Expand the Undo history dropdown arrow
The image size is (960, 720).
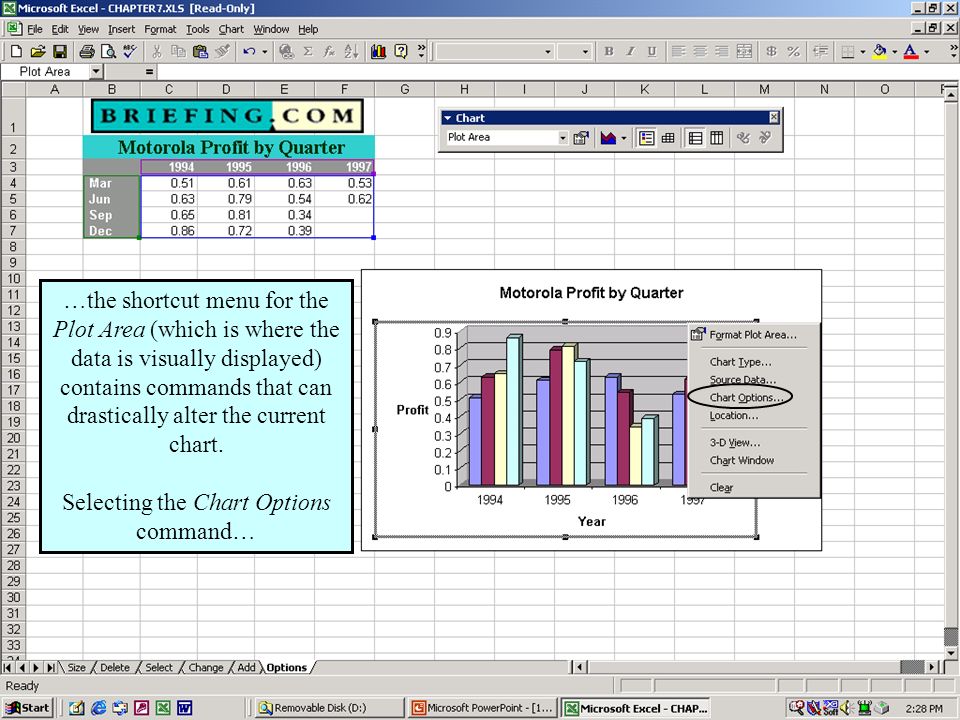coord(265,51)
